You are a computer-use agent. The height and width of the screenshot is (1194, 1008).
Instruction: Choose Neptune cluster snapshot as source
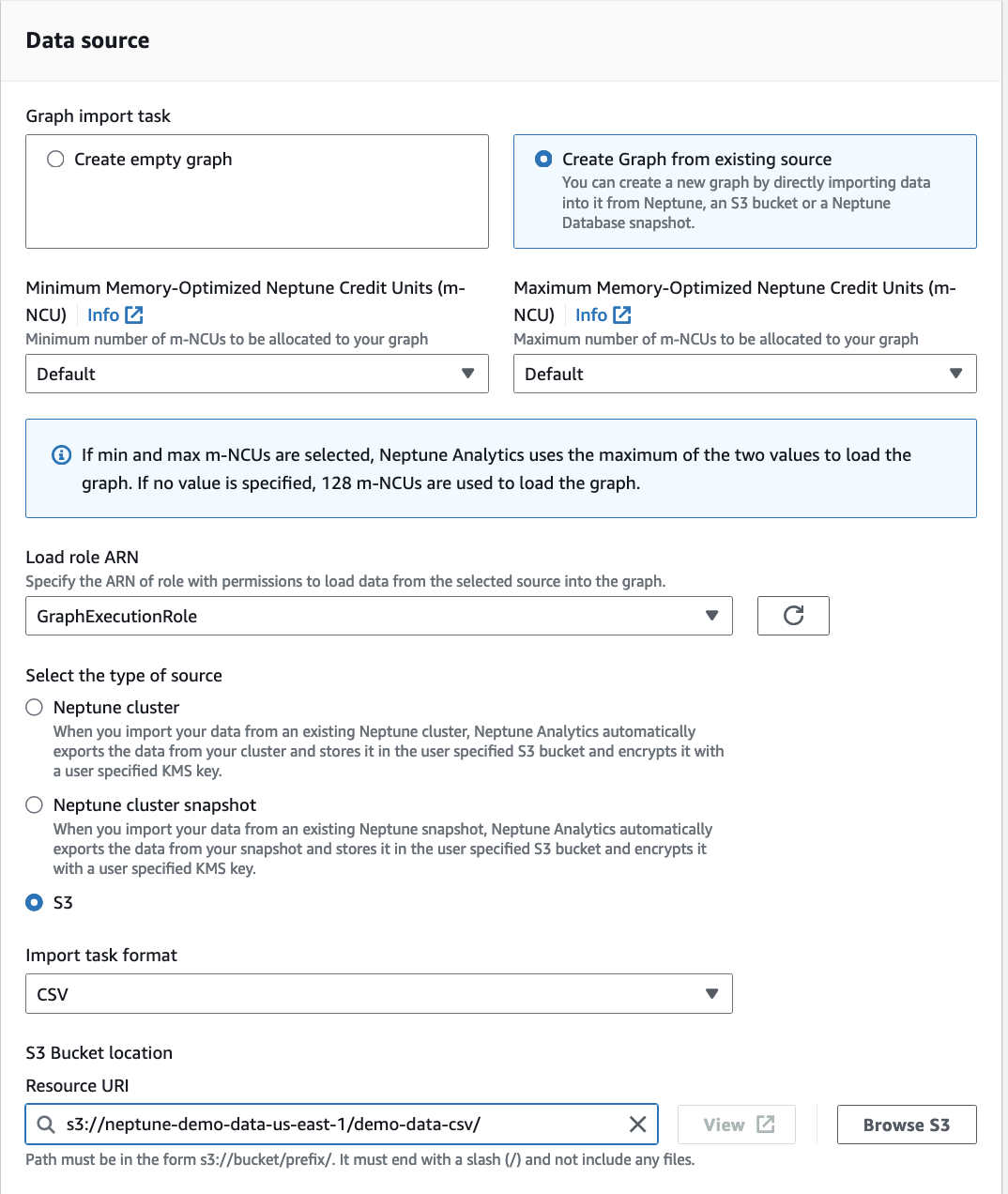tap(34, 804)
